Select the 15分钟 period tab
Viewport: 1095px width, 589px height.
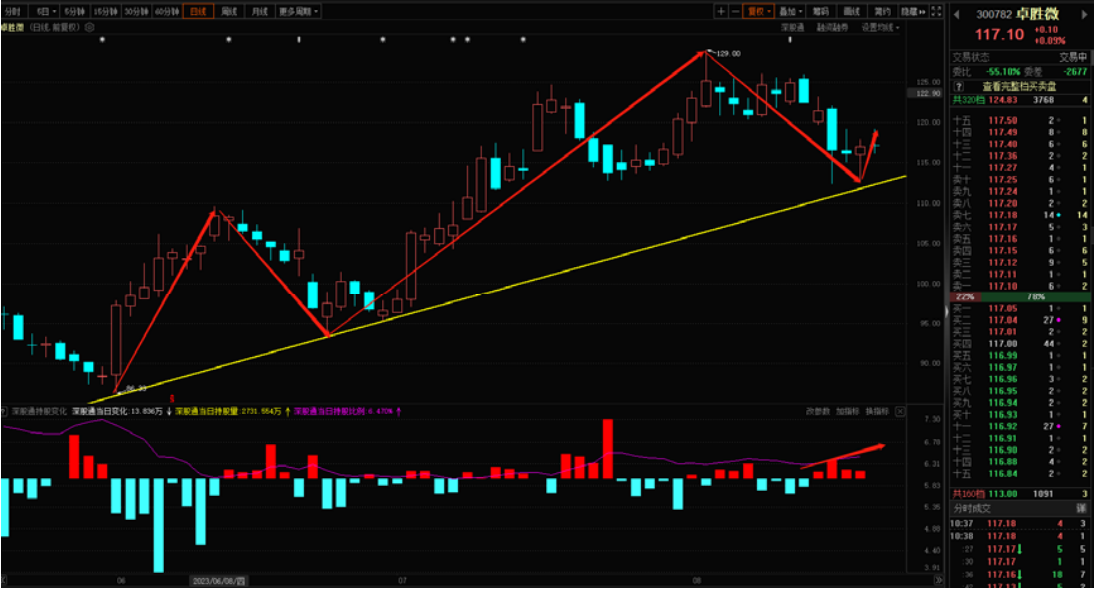105,11
